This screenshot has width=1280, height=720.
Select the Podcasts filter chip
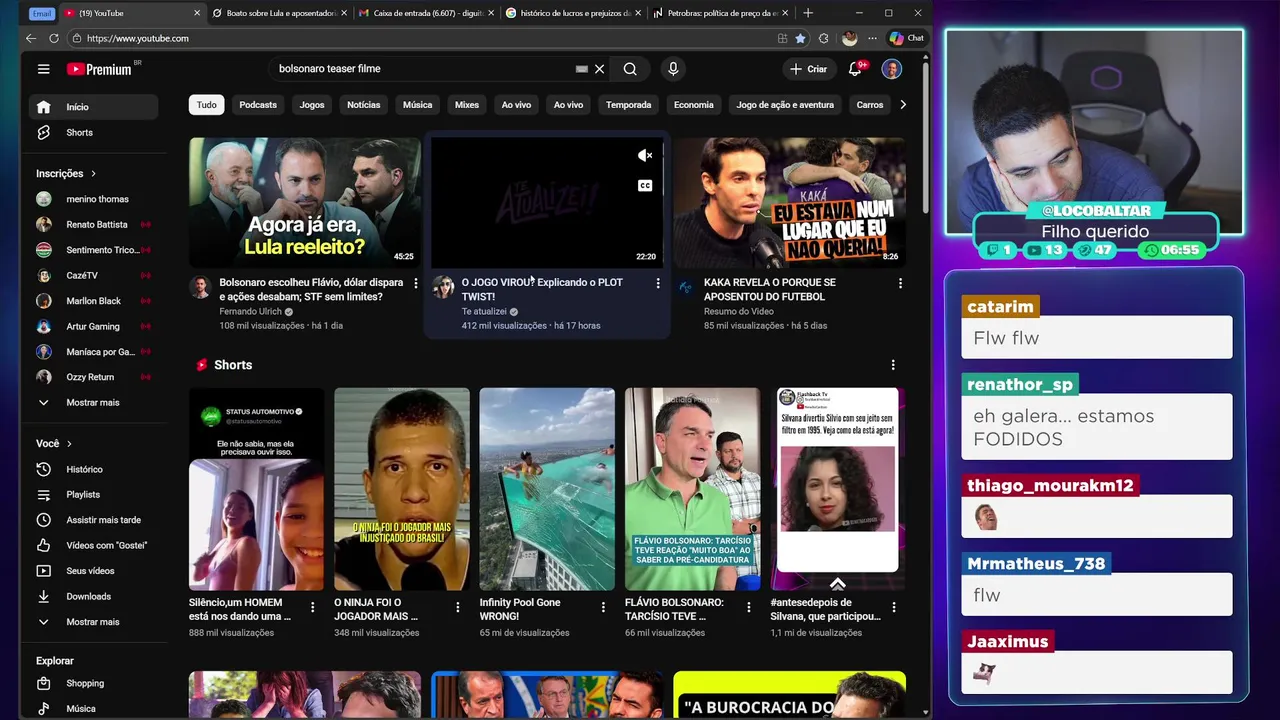coord(258,104)
